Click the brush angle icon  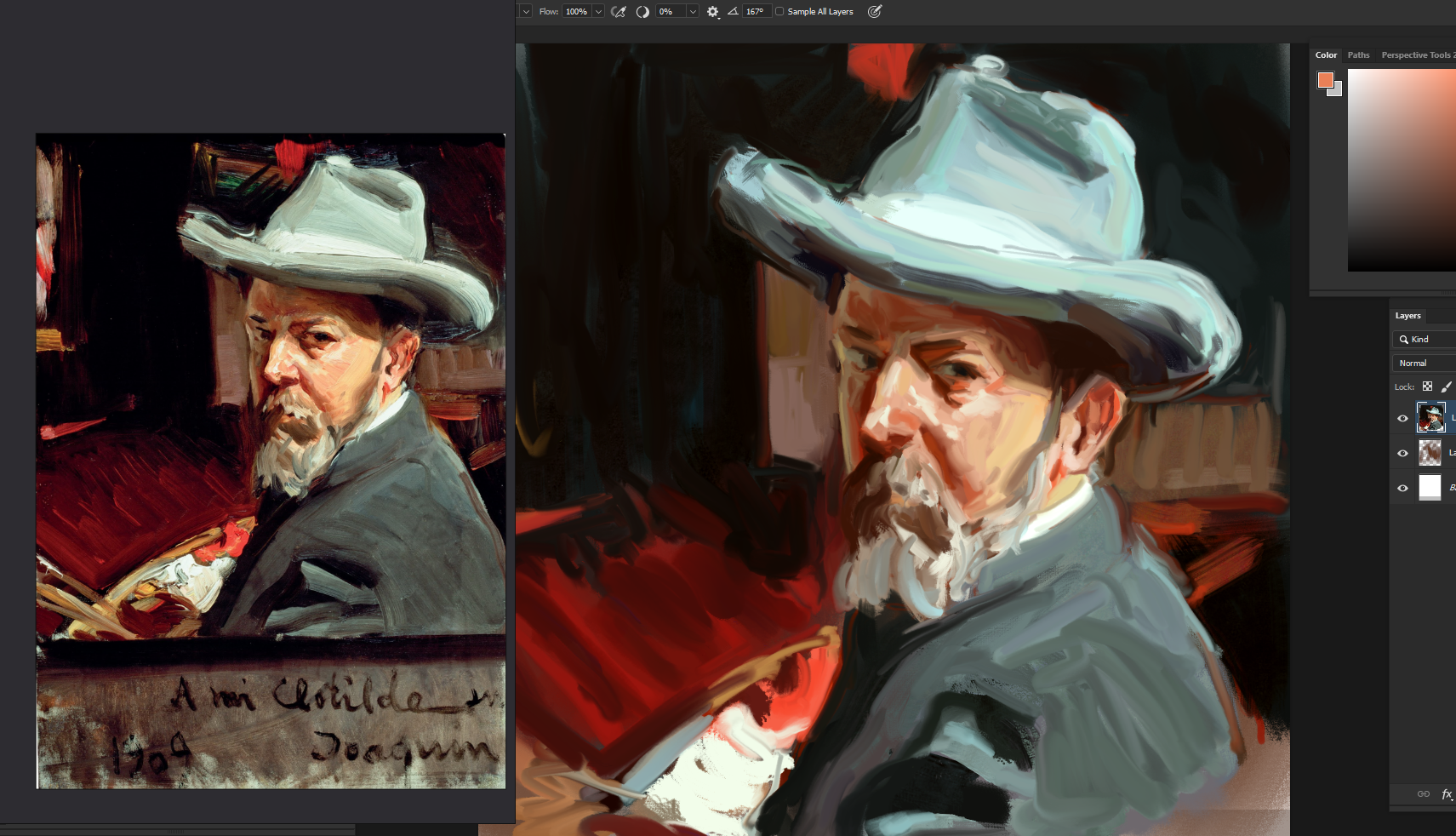tap(733, 12)
